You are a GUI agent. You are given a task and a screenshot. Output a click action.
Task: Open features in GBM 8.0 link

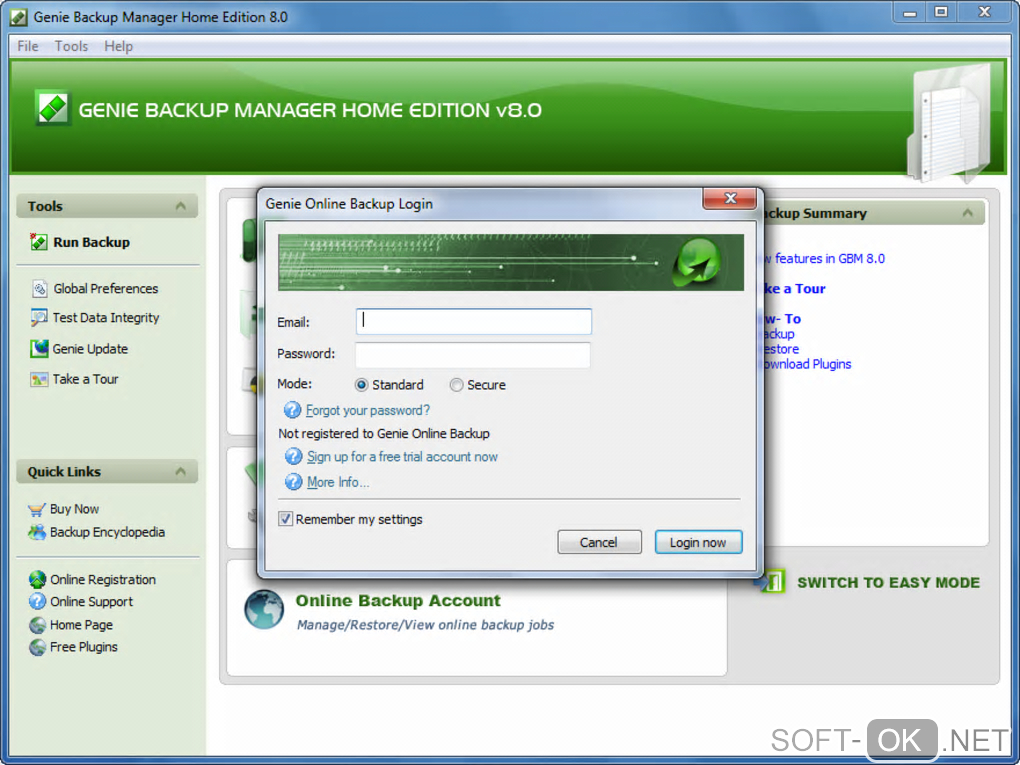click(x=825, y=258)
